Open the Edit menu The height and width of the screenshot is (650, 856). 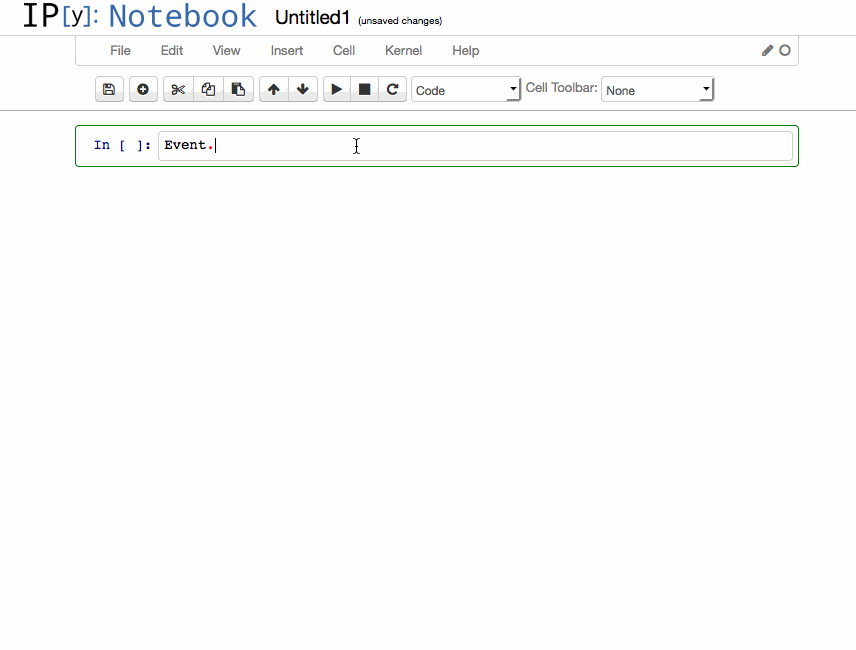172,51
